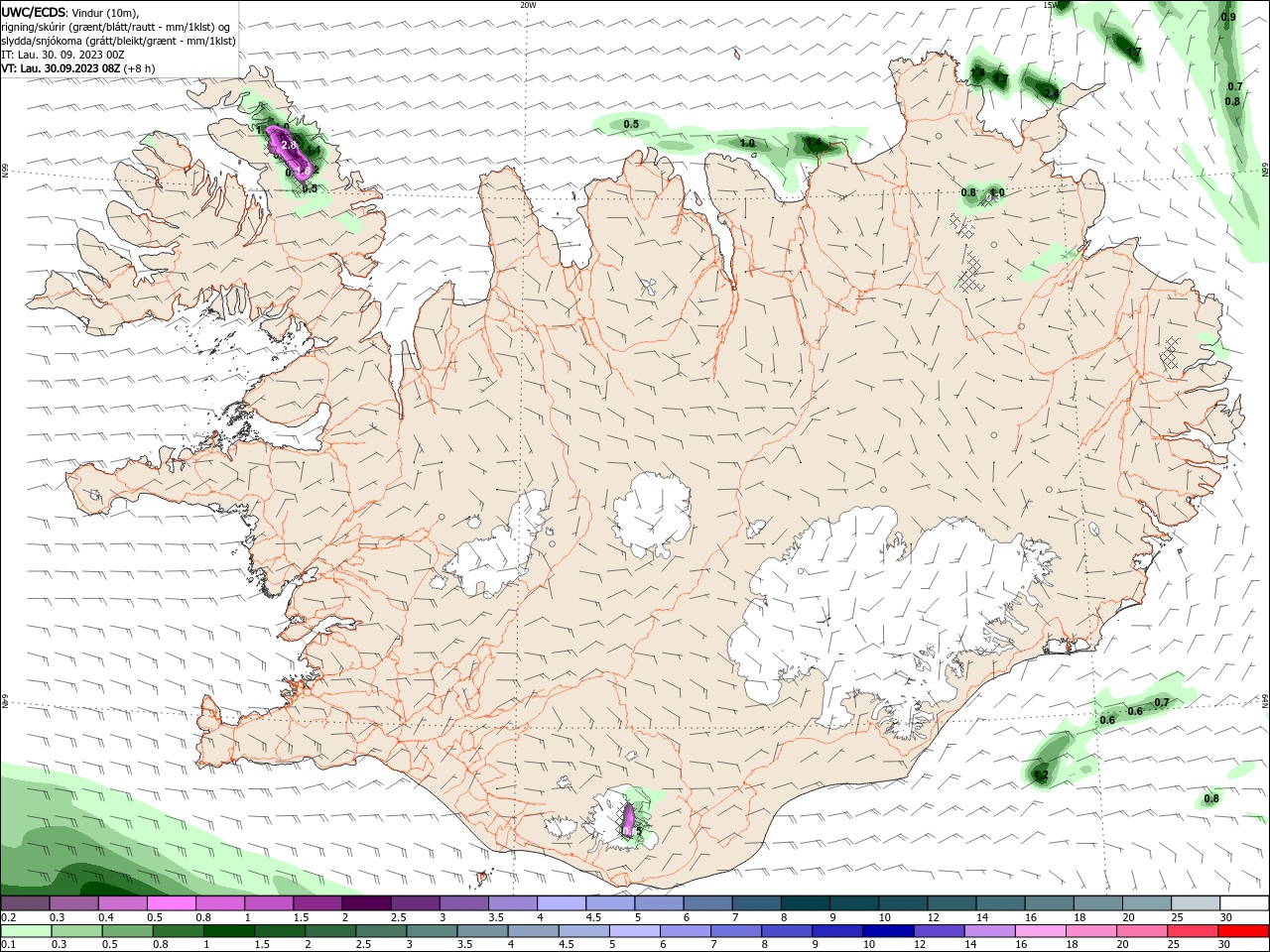This screenshot has height=952, width=1270.
Task: Select the pale green first swatch of the rain scale
Action: tap(25, 931)
